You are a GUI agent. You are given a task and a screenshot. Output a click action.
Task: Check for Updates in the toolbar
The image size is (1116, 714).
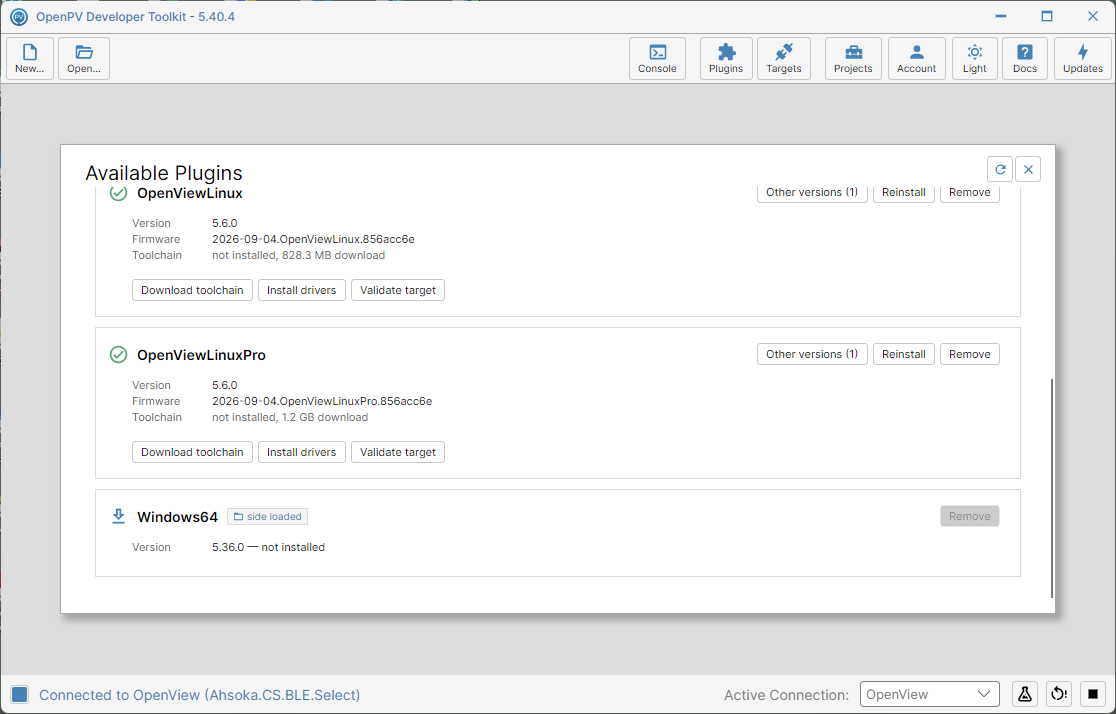tap(1083, 58)
